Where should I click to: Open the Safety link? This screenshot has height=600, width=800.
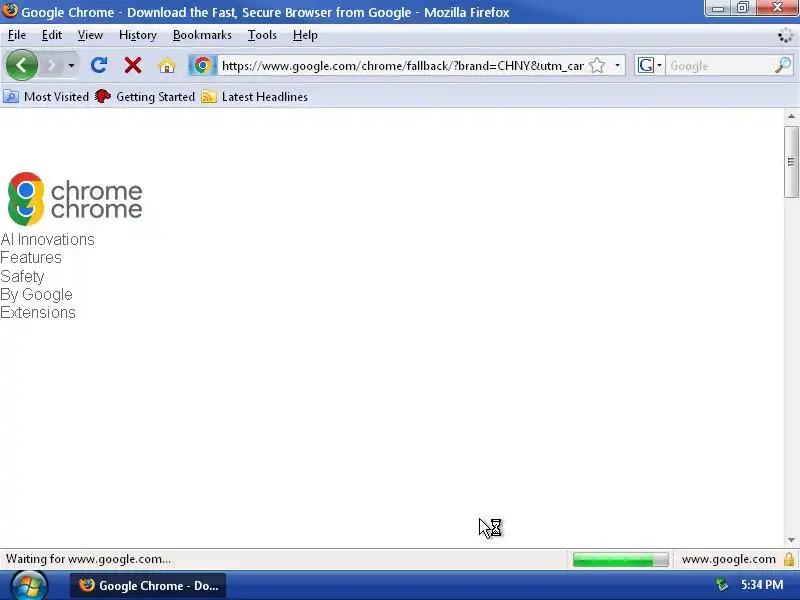(x=22, y=276)
